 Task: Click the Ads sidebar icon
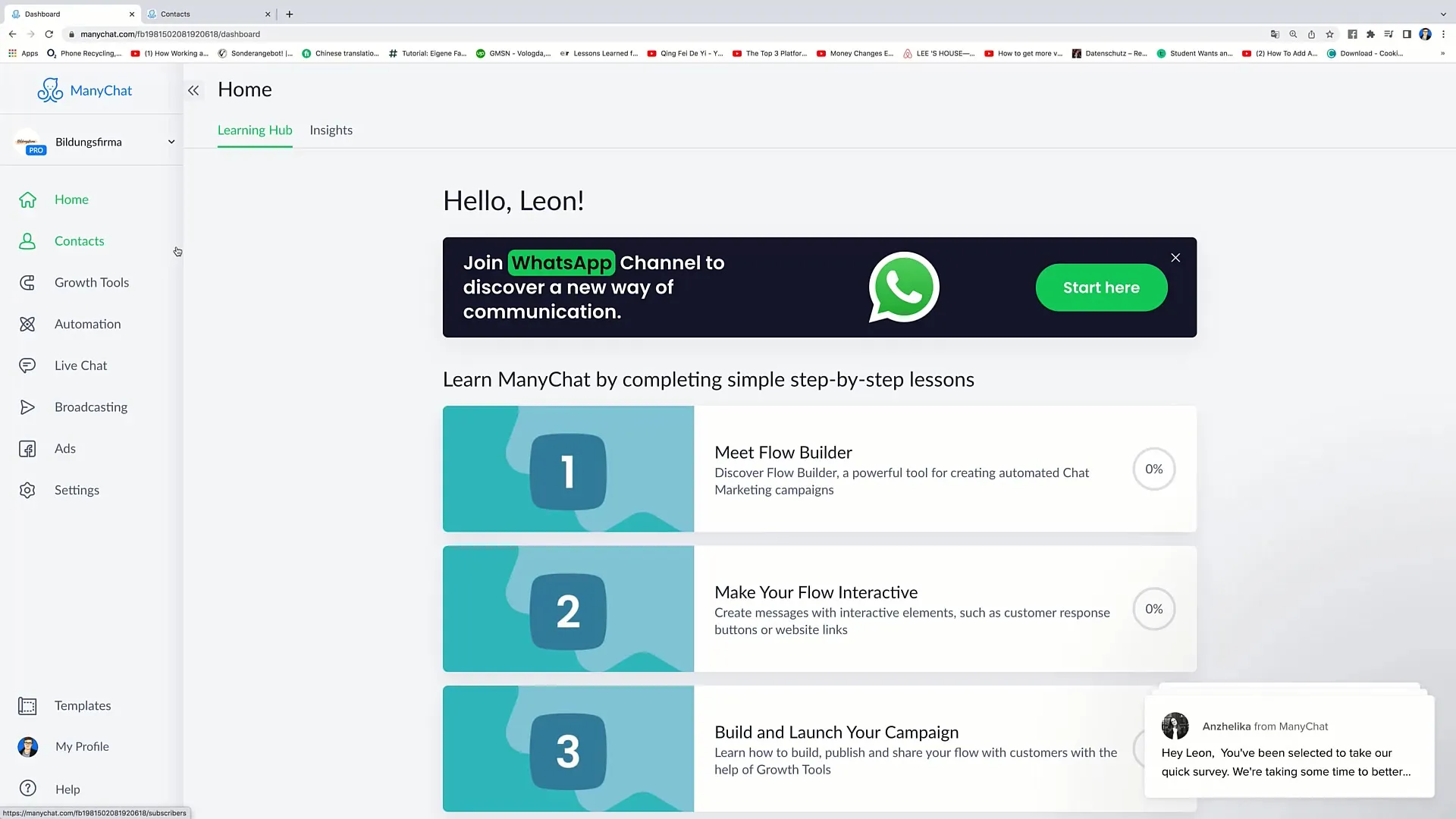pyautogui.click(x=27, y=448)
